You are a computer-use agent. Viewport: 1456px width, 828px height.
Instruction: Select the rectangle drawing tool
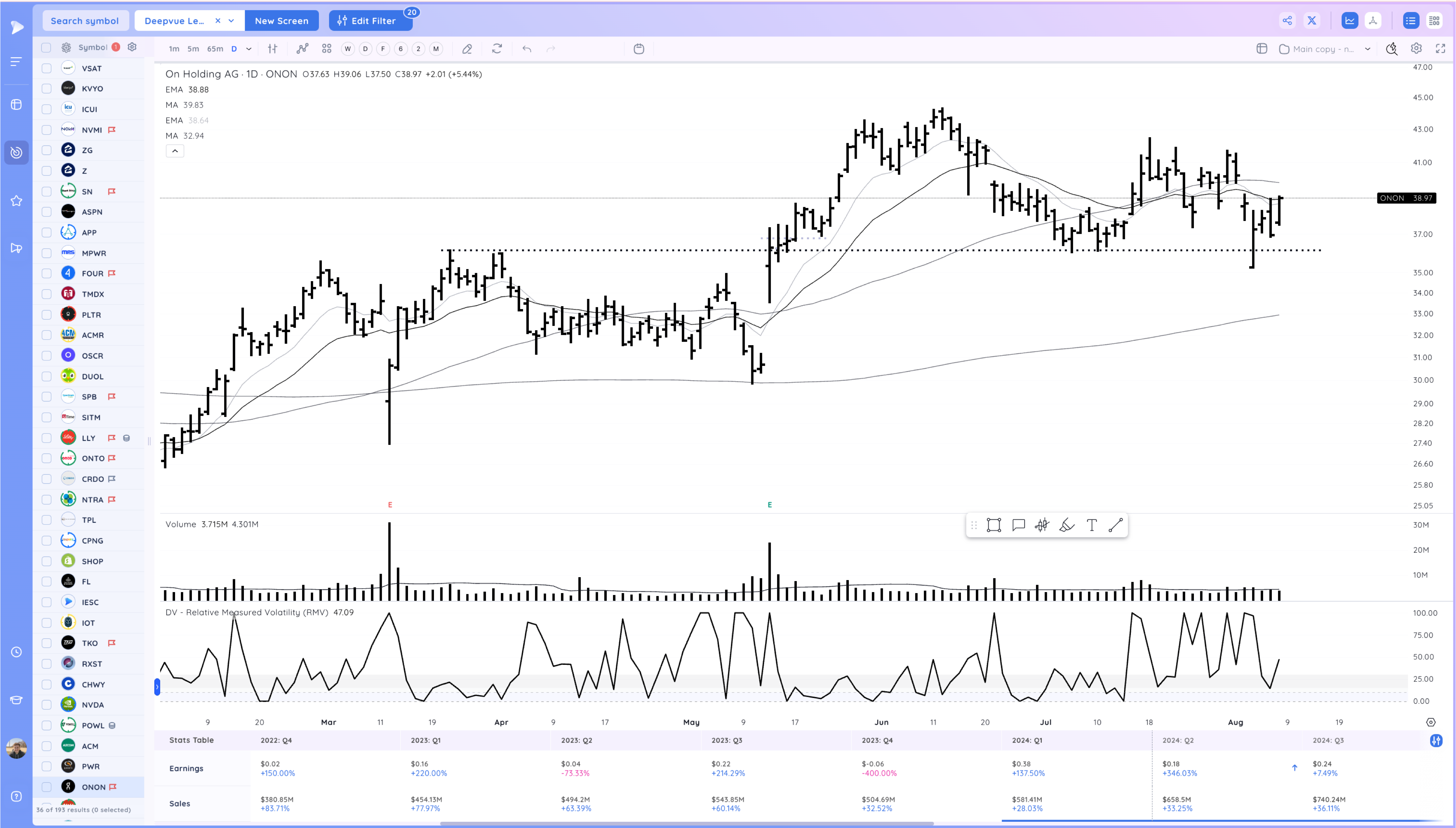pos(993,525)
